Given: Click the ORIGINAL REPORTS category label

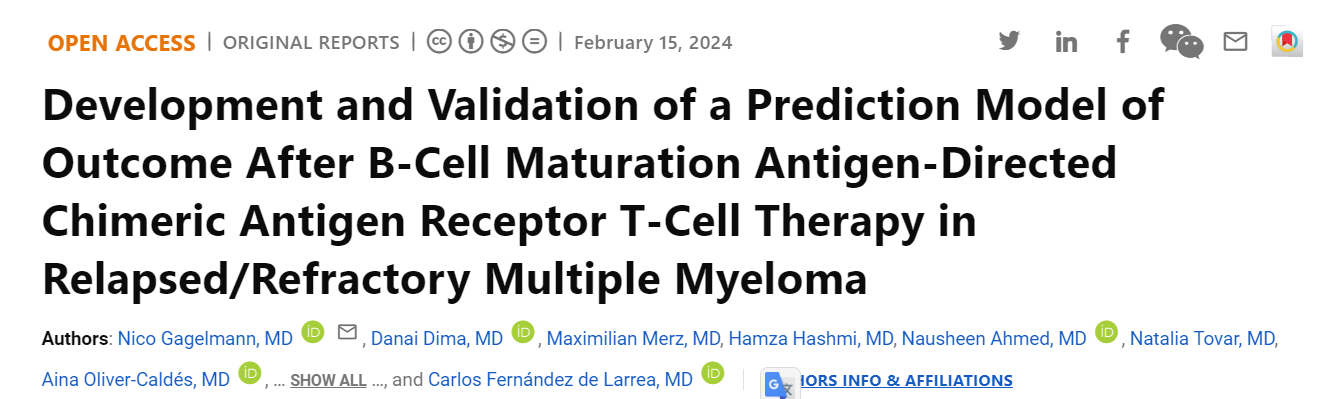Looking at the screenshot, I should click(311, 43).
